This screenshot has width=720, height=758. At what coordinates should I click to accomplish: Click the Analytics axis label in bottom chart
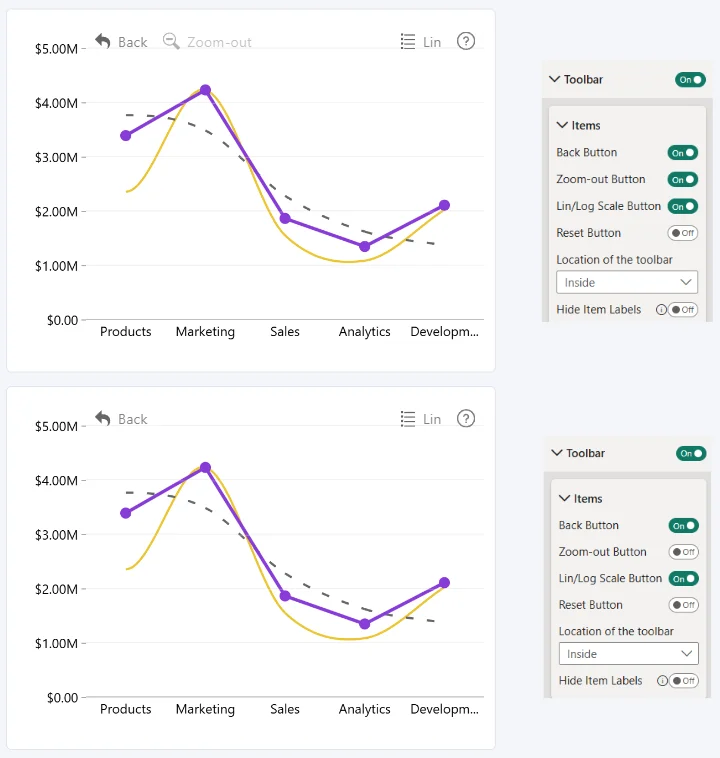pyautogui.click(x=365, y=710)
